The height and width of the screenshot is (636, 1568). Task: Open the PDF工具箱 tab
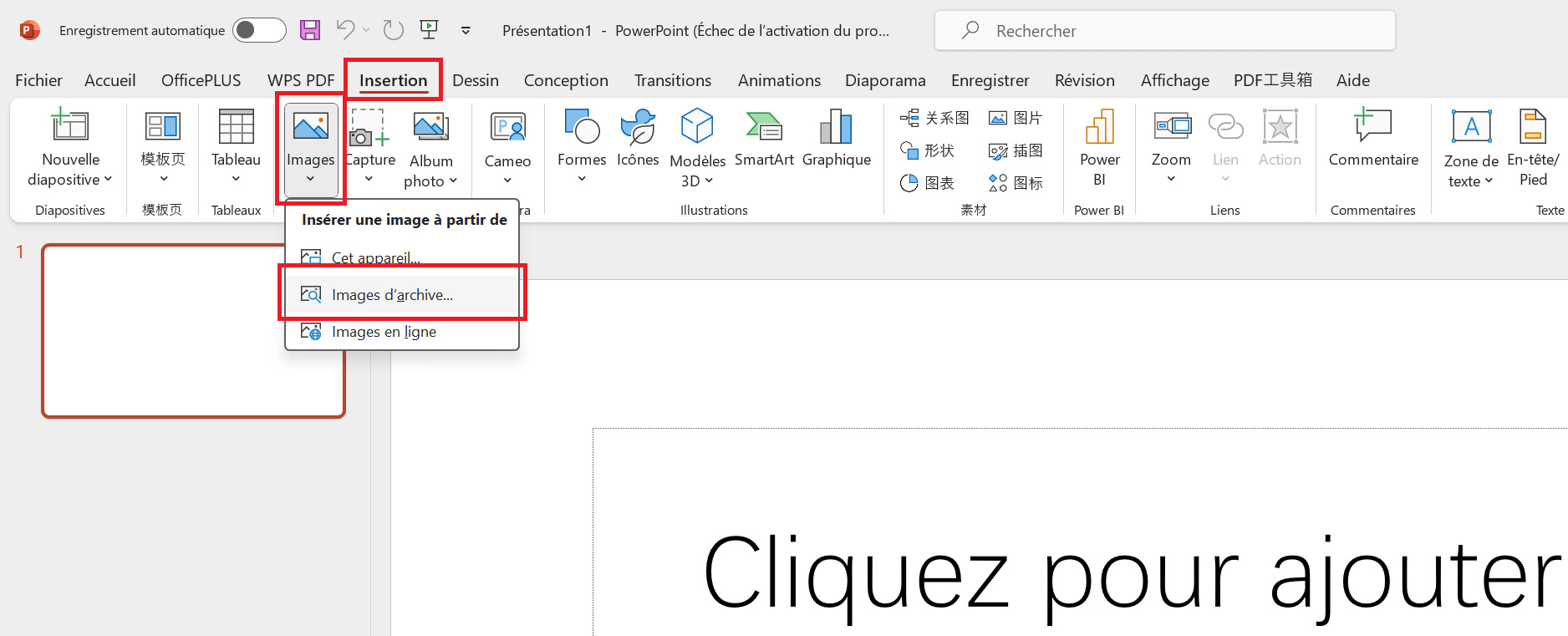[x=1272, y=80]
